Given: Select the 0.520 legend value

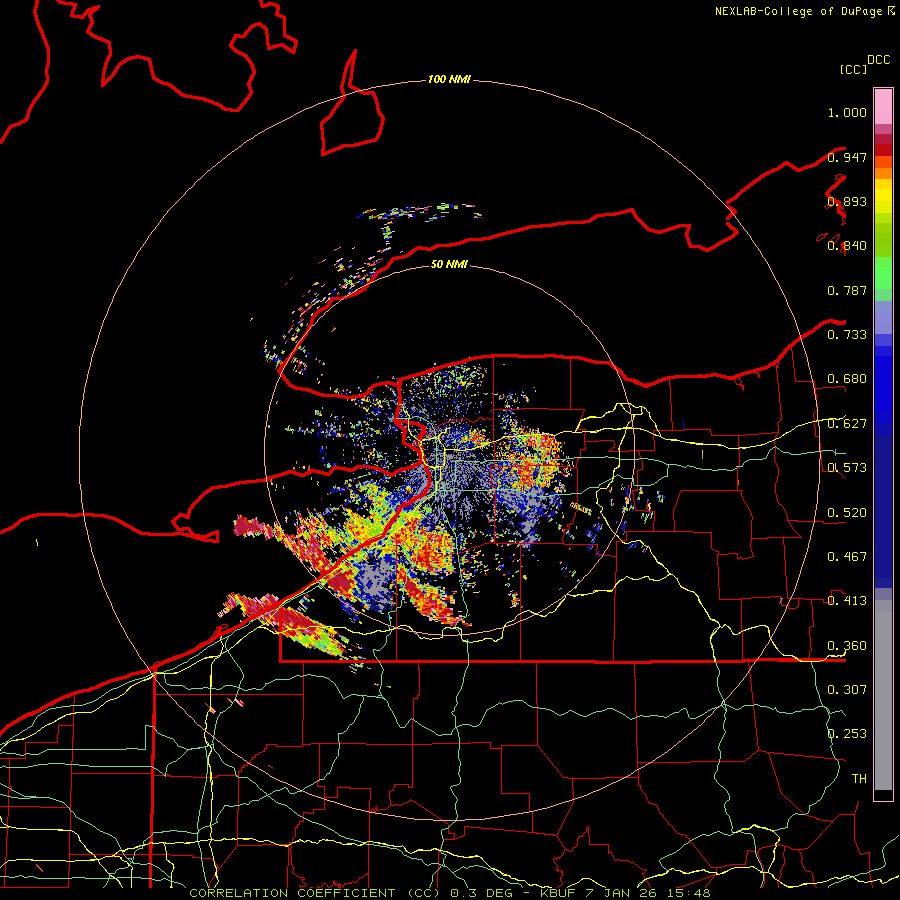Looking at the screenshot, I should [847, 513].
